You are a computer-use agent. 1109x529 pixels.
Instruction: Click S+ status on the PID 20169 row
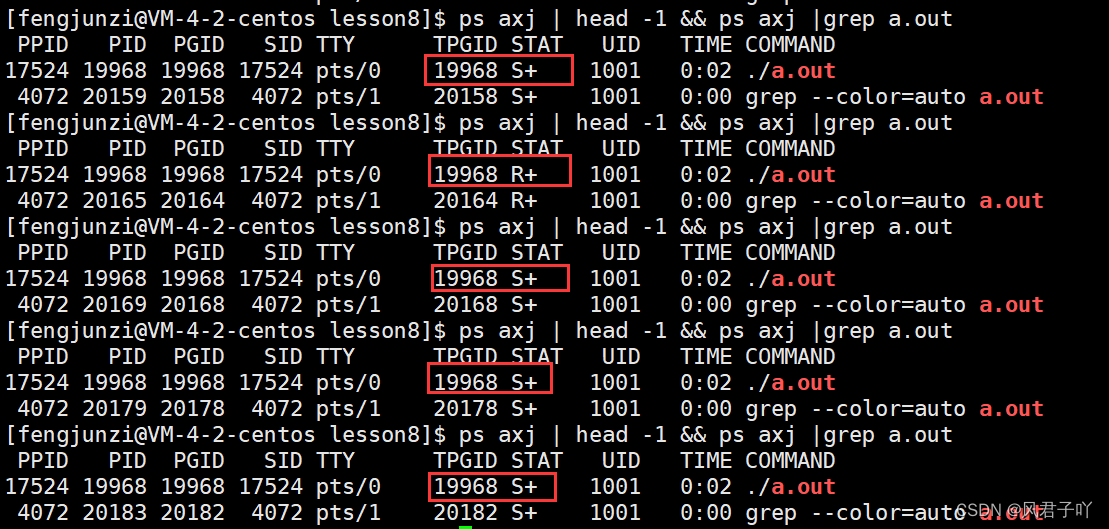tap(524, 305)
